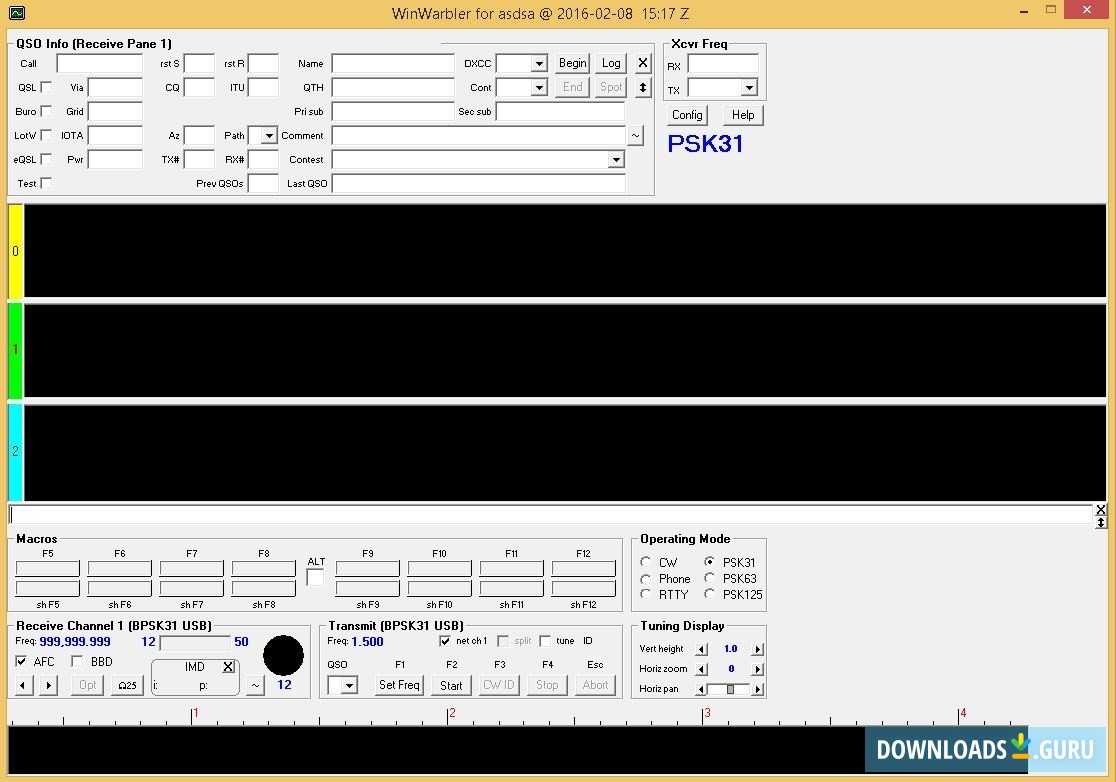Screen dimensions: 1116x782
Task: Open the QSO transmit dropdown
Action: point(349,685)
